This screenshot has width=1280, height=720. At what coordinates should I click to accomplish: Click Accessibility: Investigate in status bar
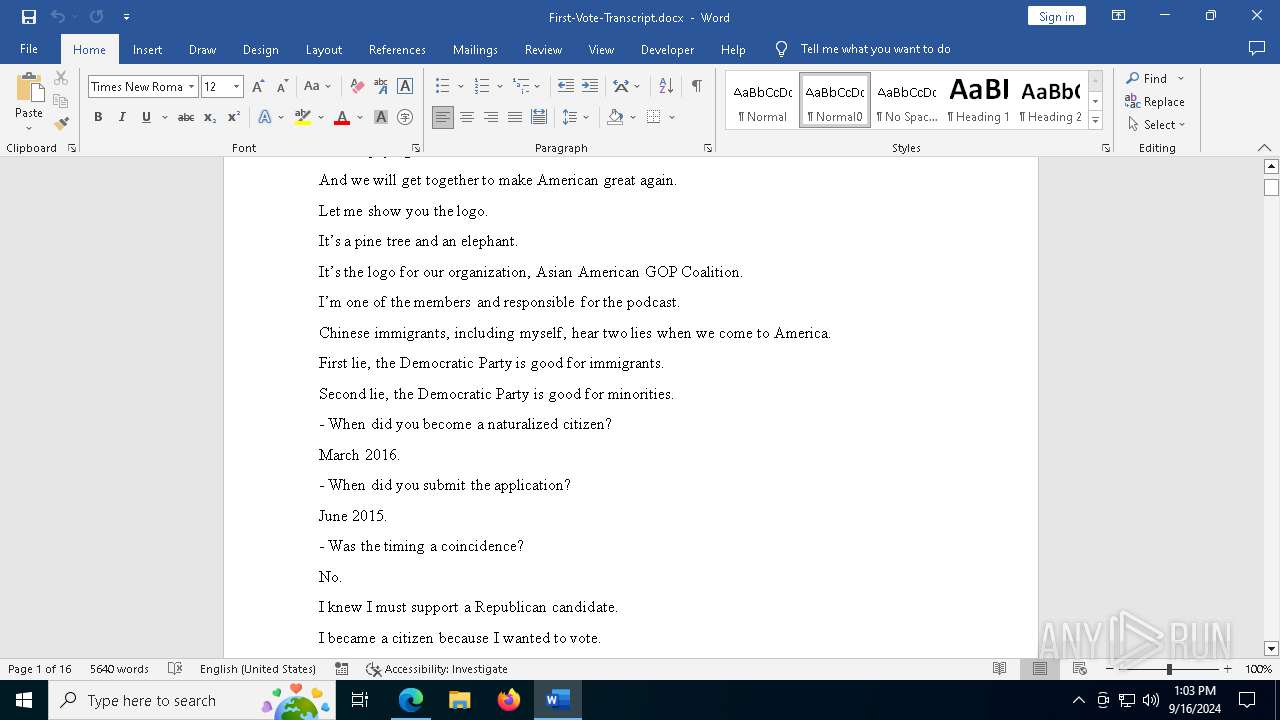[x=436, y=669]
